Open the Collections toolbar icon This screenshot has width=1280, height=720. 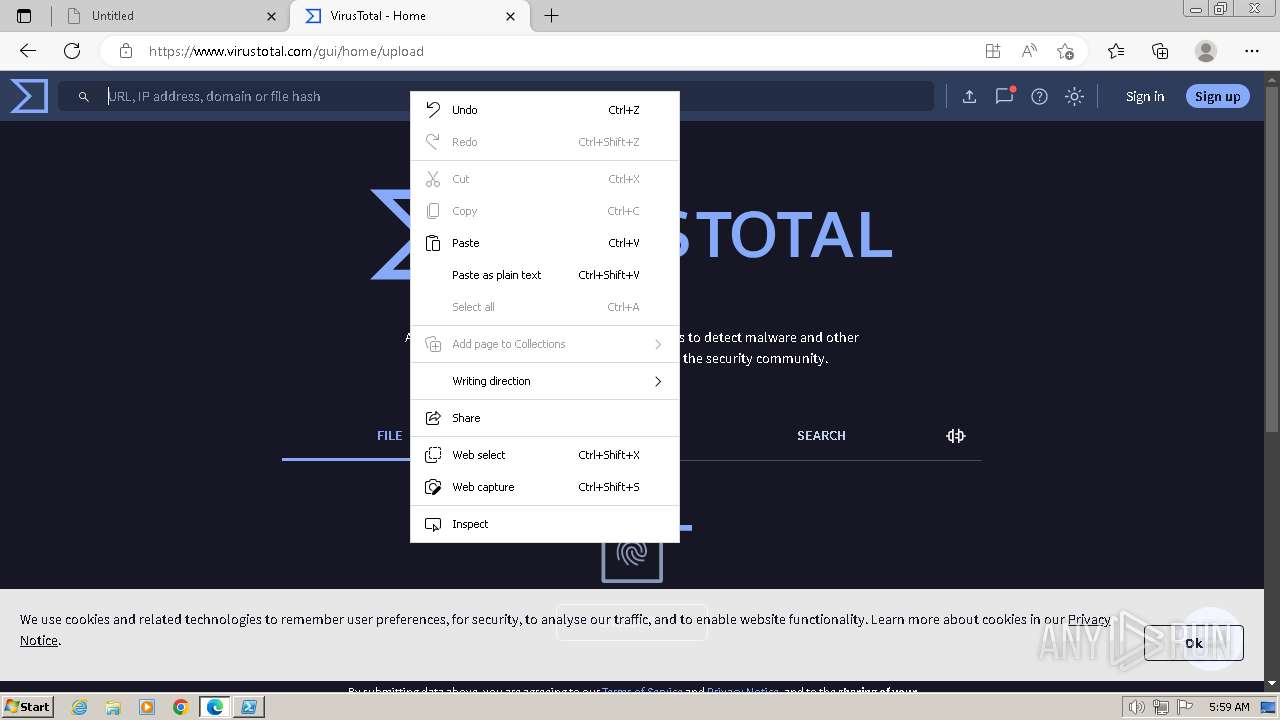pos(1160,51)
